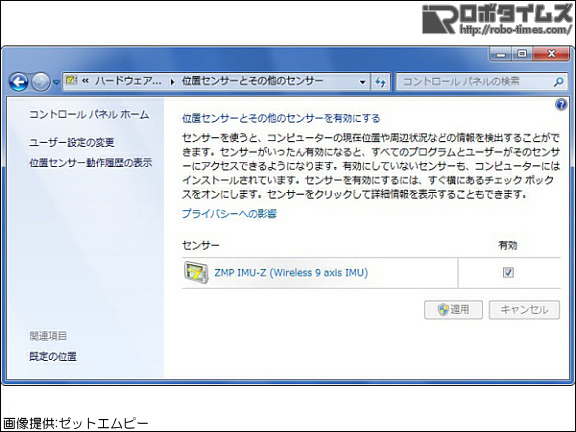Click the Control Panel icon in address bar

pos(71,80)
